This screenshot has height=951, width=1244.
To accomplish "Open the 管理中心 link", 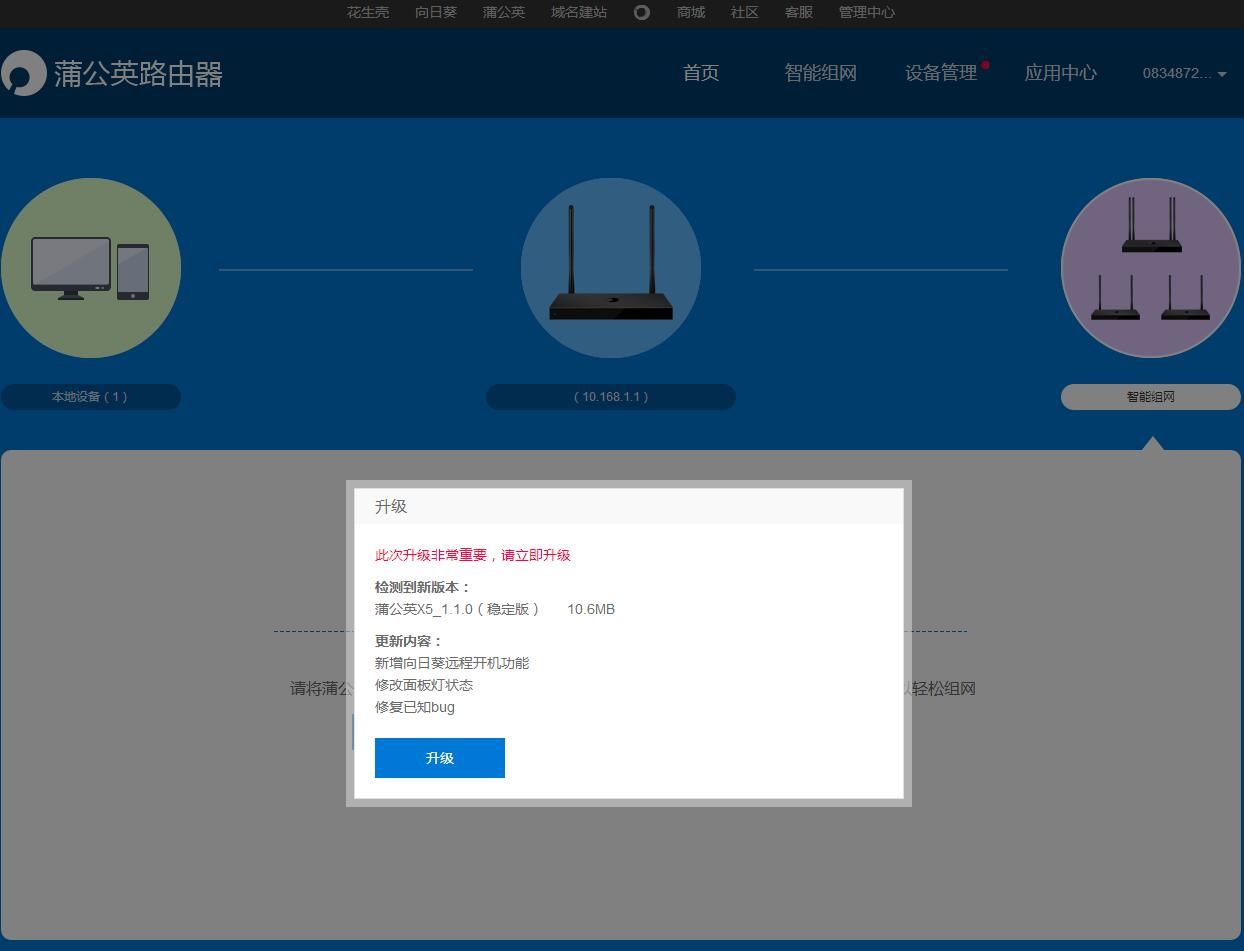I will (867, 12).
